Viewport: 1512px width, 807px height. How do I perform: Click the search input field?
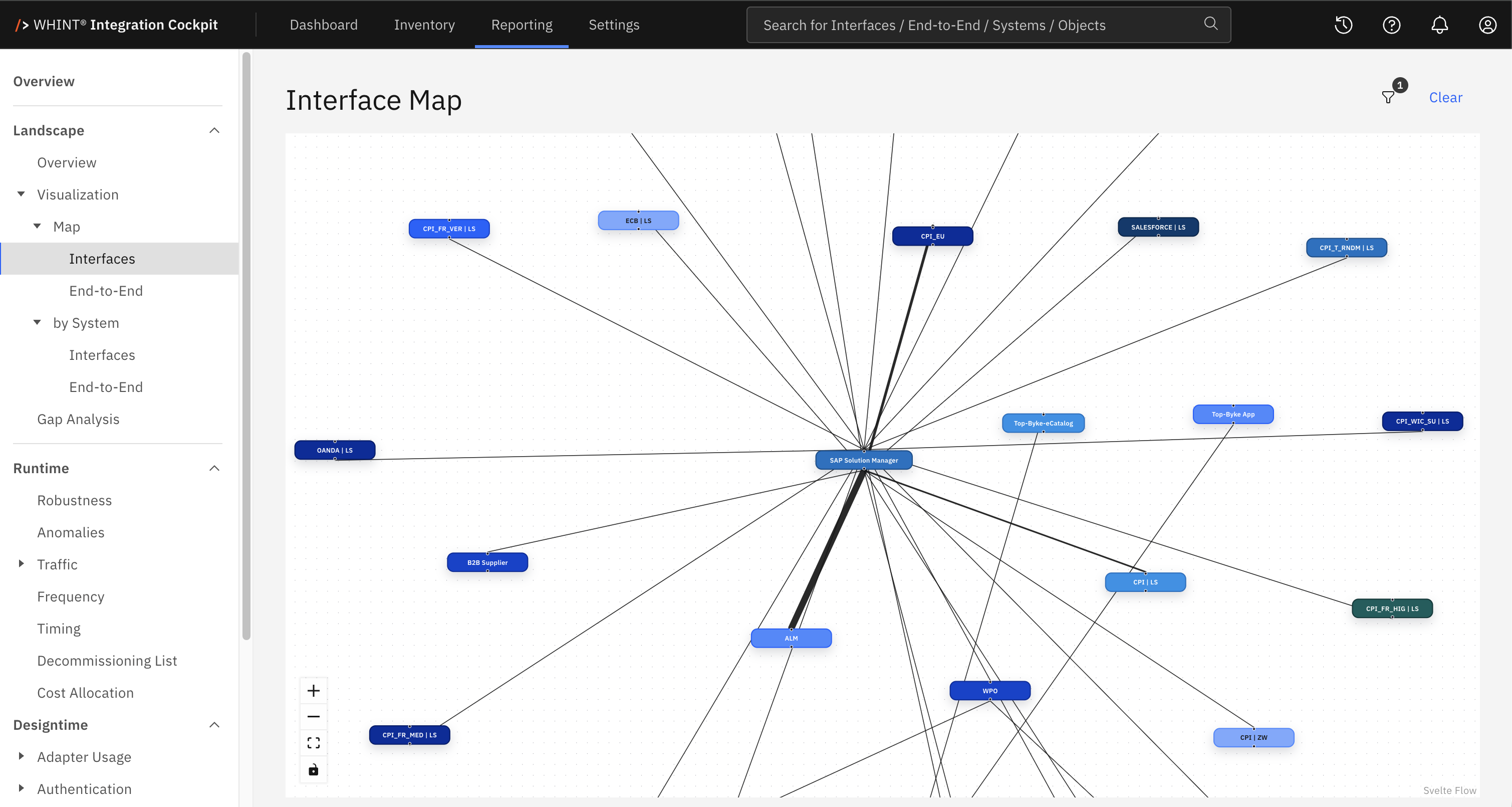click(x=988, y=25)
